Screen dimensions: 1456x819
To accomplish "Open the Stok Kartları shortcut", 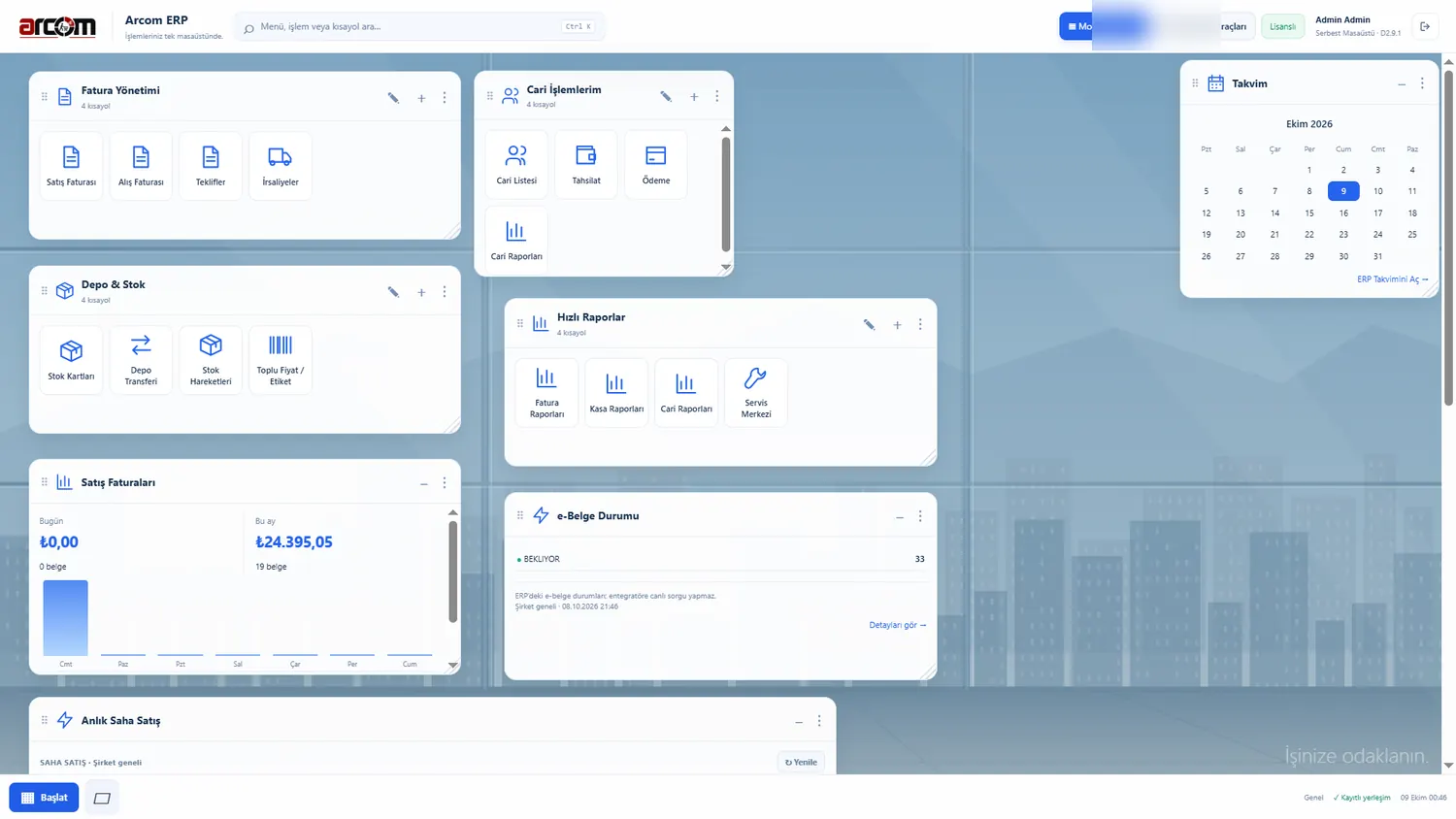I will coord(71,360).
